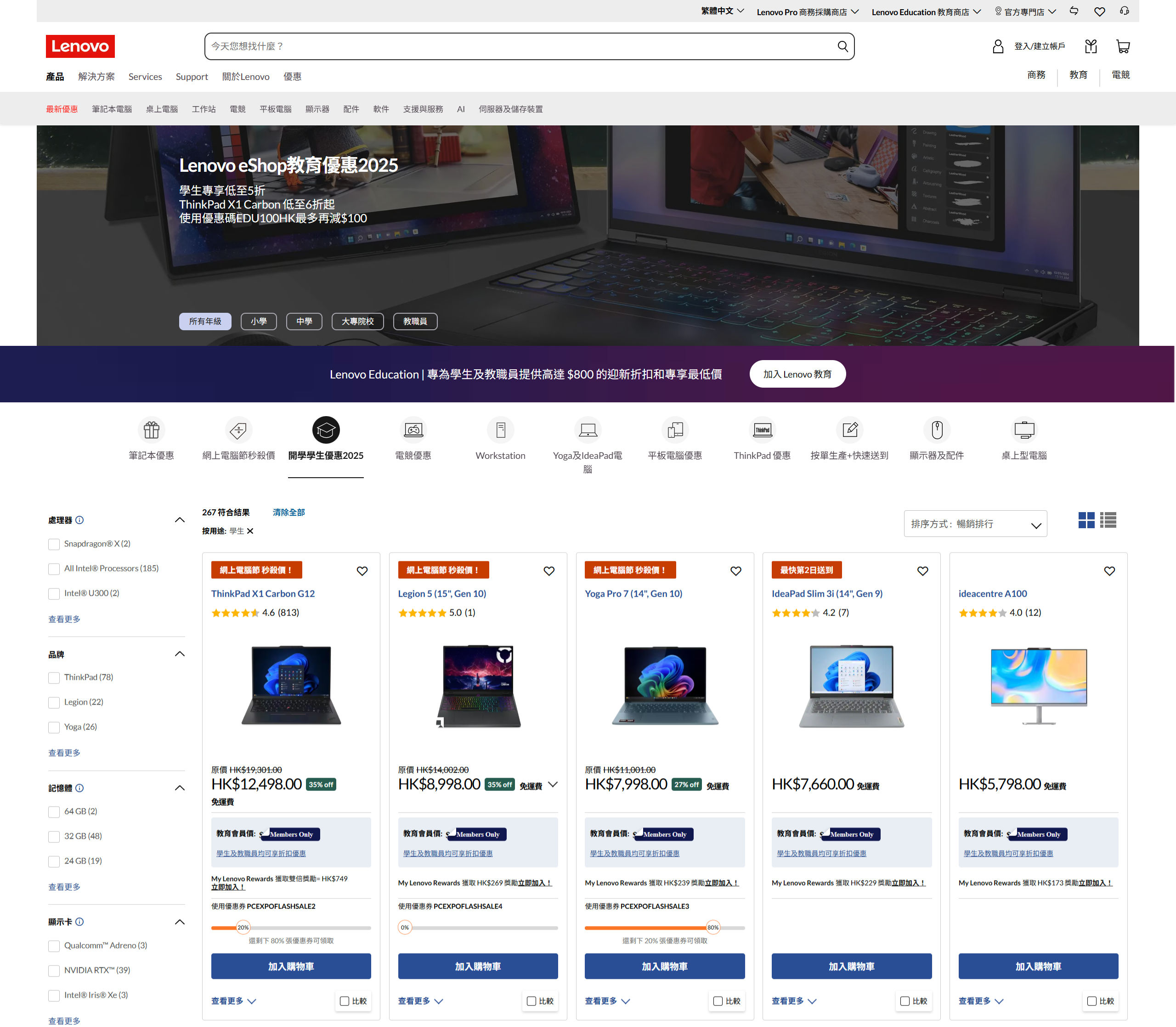Click the search magnifier icon
This screenshot has height=1027, width=1176.
point(842,46)
